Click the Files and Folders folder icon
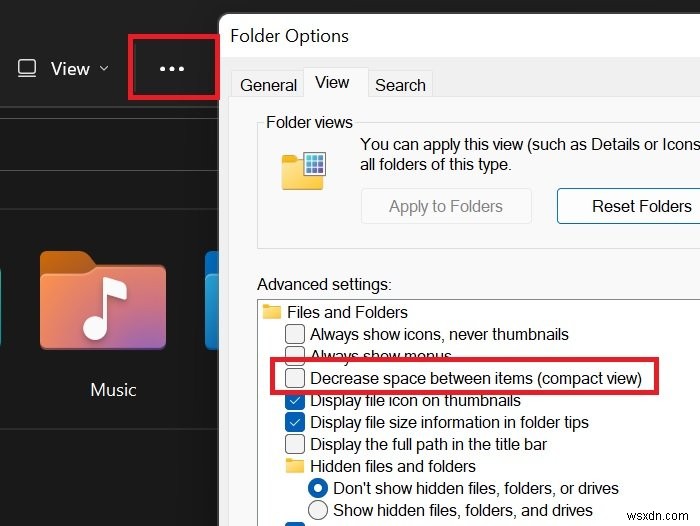The width and height of the screenshot is (700, 526). click(x=272, y=312)
